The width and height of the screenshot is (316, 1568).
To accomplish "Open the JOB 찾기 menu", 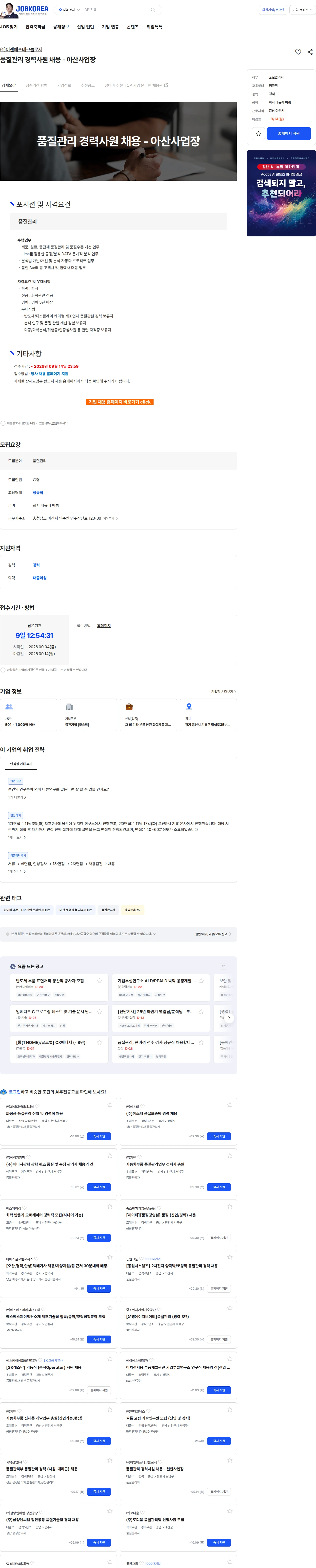I will (x=9, y=27).
